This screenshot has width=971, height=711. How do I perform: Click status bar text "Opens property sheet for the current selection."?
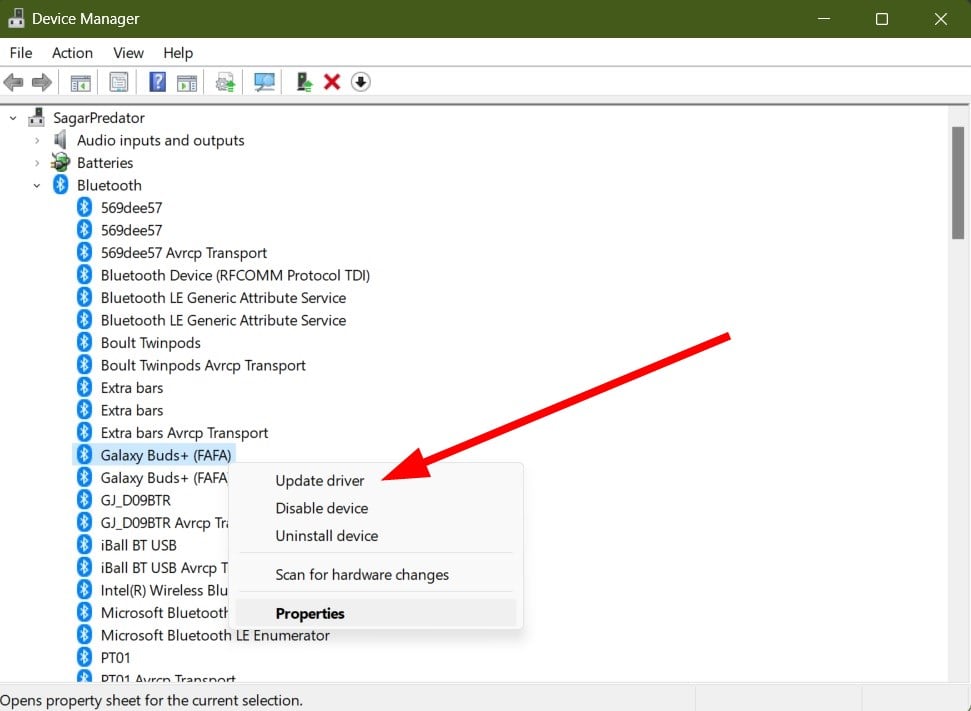(152, 700)
